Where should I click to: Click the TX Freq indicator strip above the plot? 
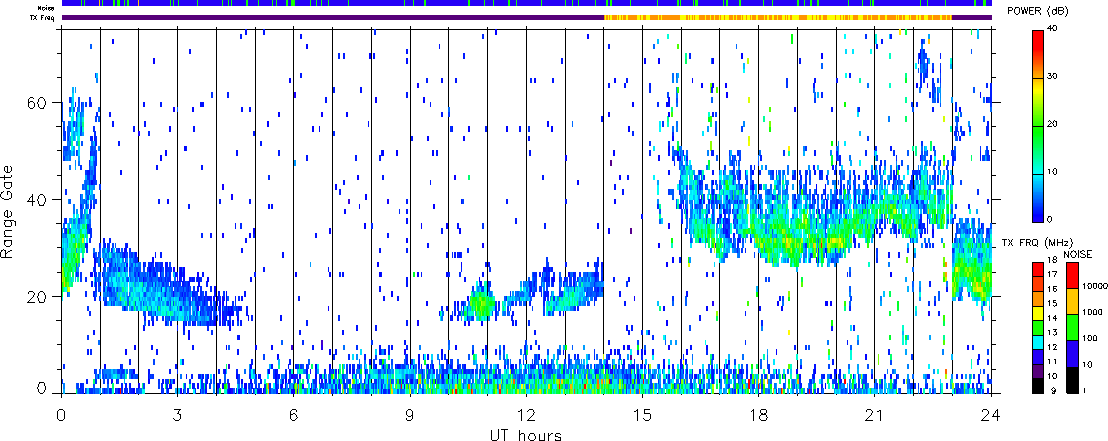coord(527,17)
